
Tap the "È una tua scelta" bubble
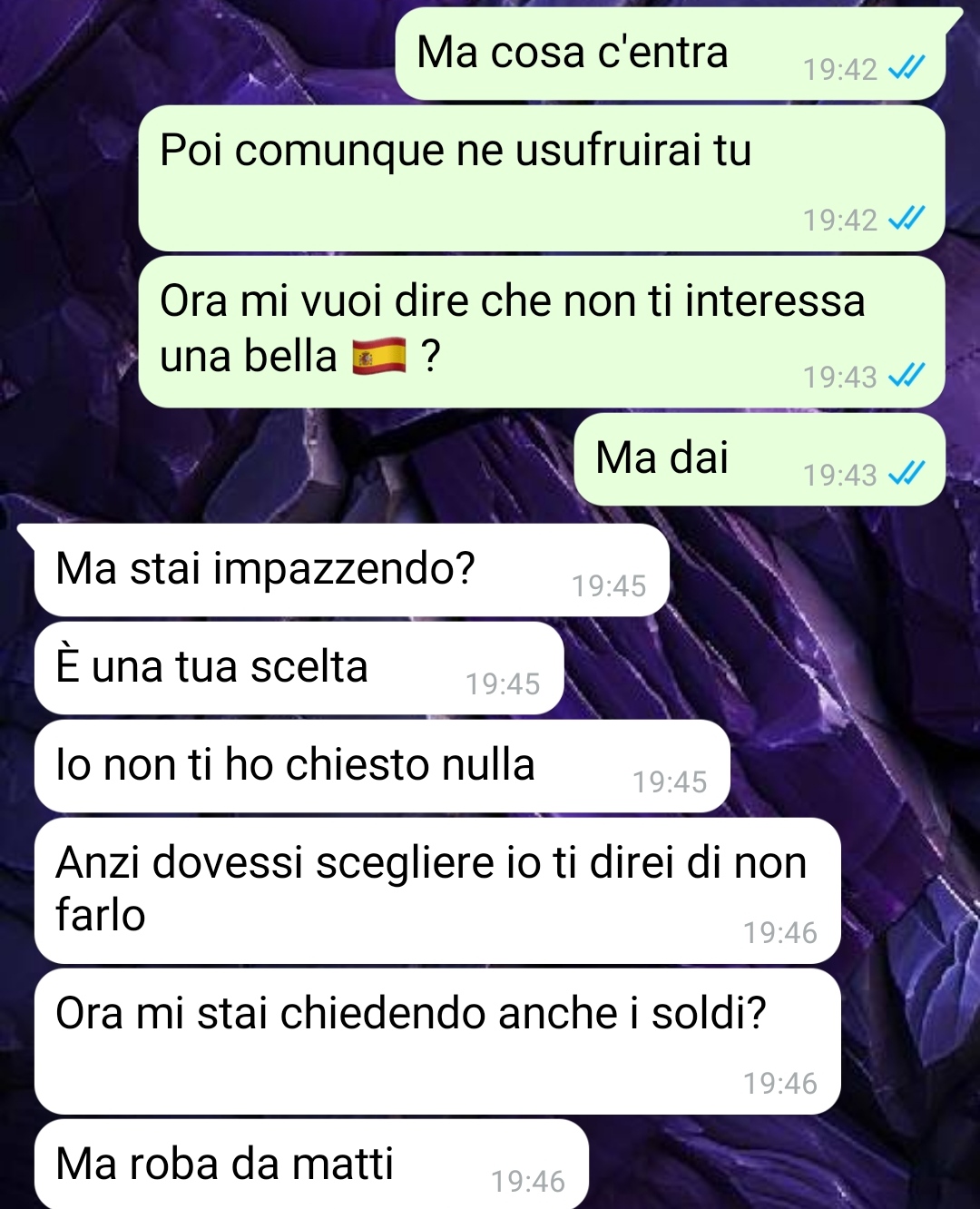[299, 668]
